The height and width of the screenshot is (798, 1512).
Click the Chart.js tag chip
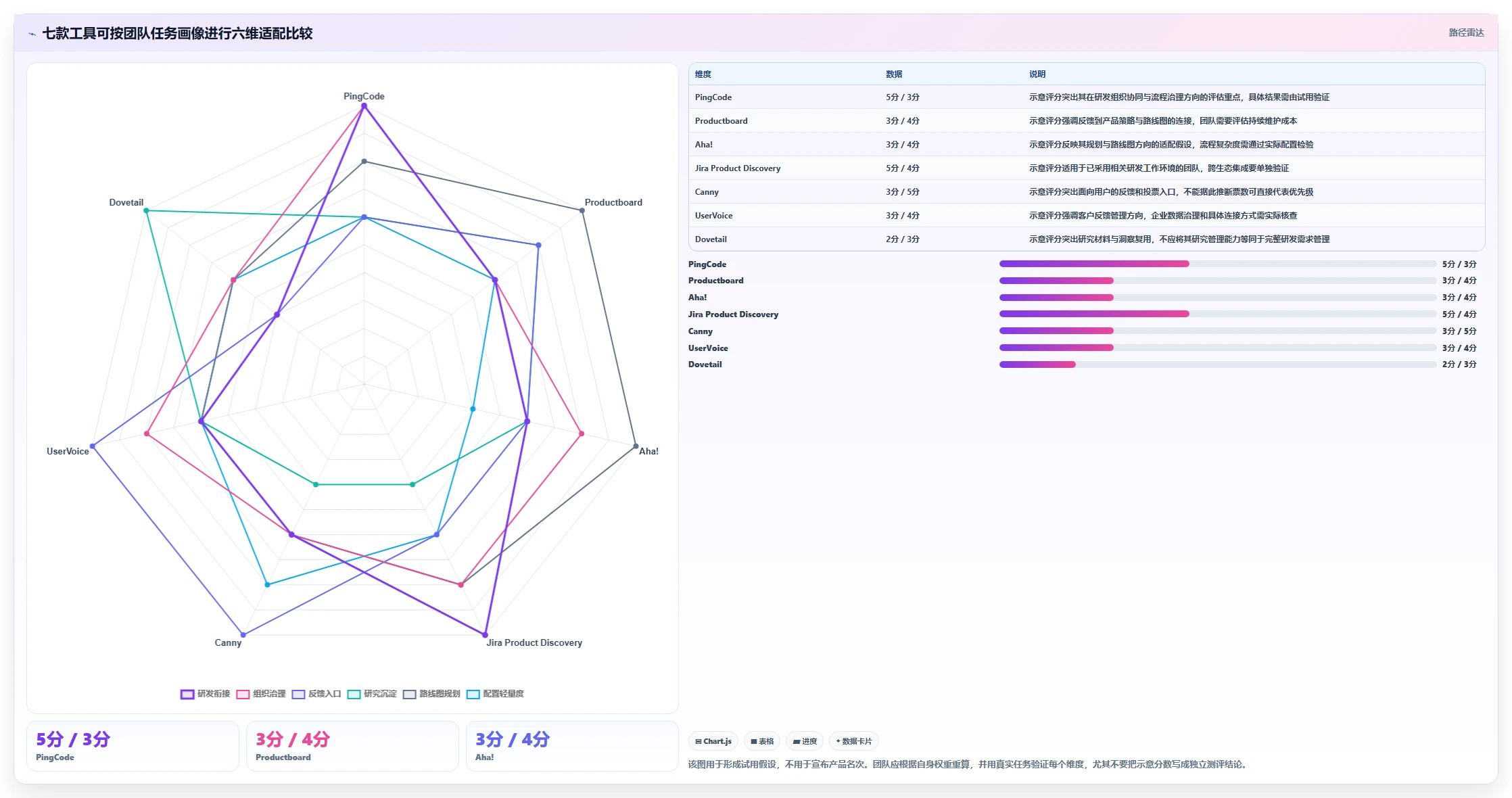pyautogui.click(x=713, y=741)
